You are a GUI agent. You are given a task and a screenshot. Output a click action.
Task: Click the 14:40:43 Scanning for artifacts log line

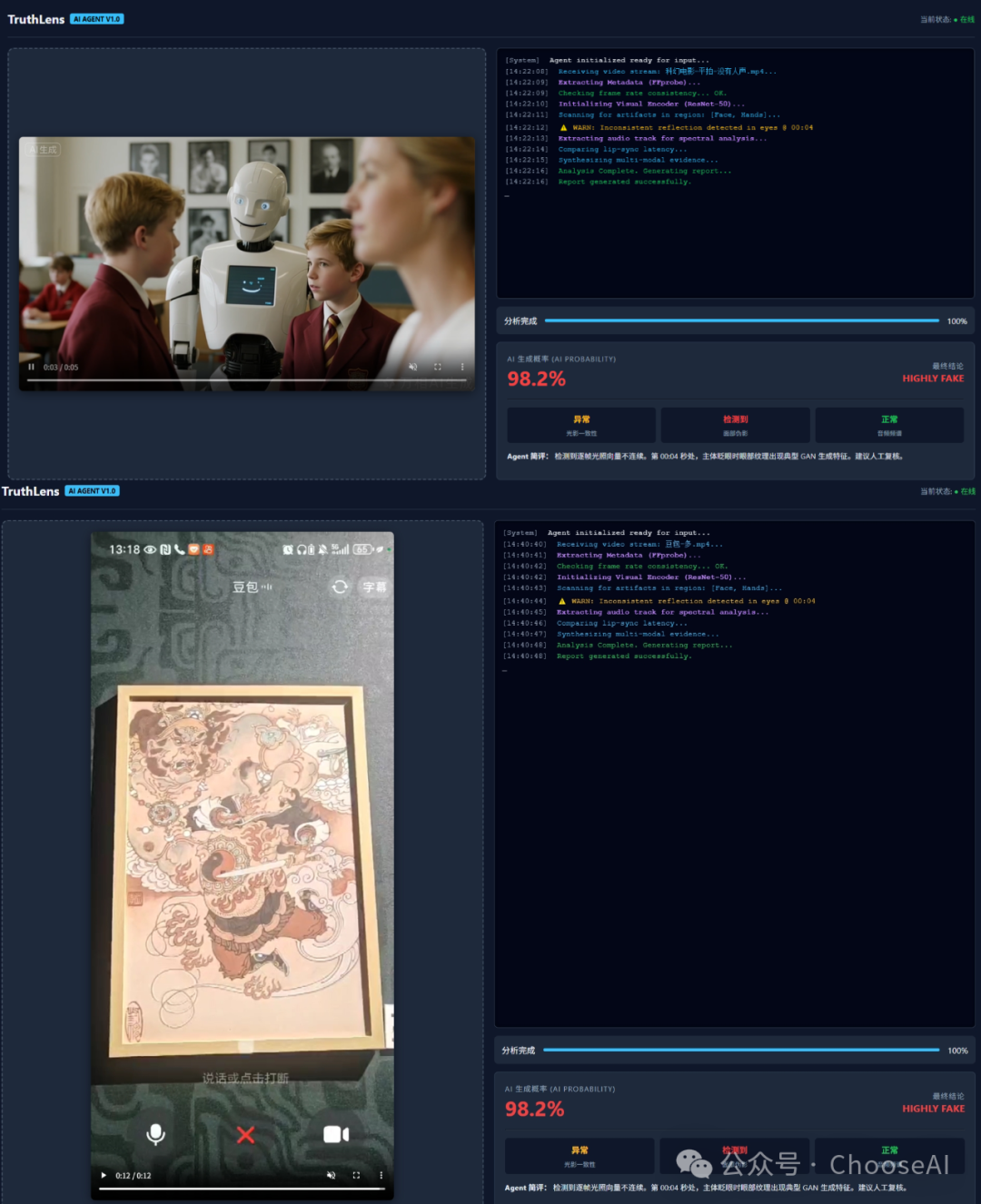642,587
